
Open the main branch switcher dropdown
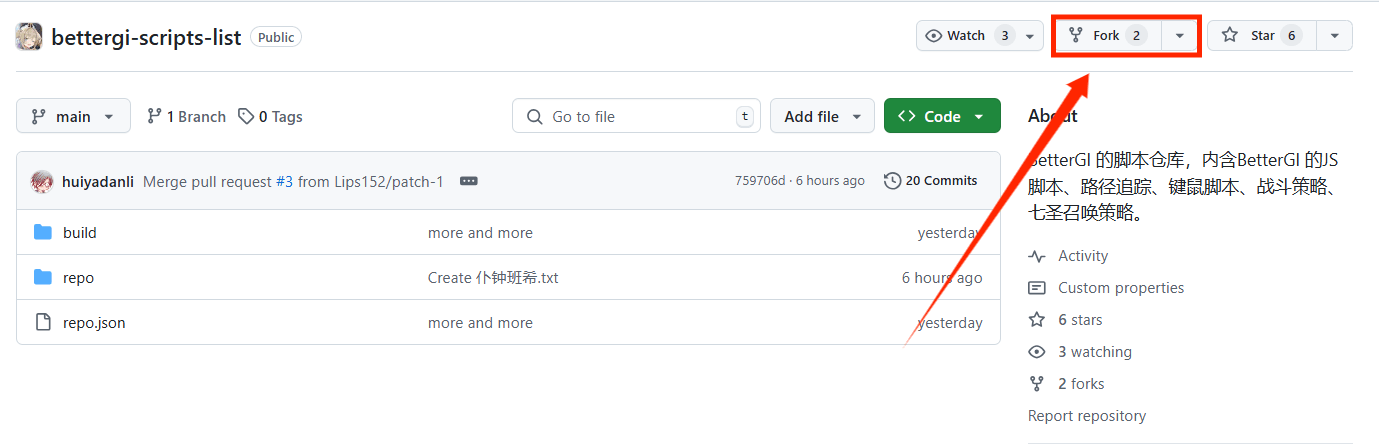[x=73, y=117]
